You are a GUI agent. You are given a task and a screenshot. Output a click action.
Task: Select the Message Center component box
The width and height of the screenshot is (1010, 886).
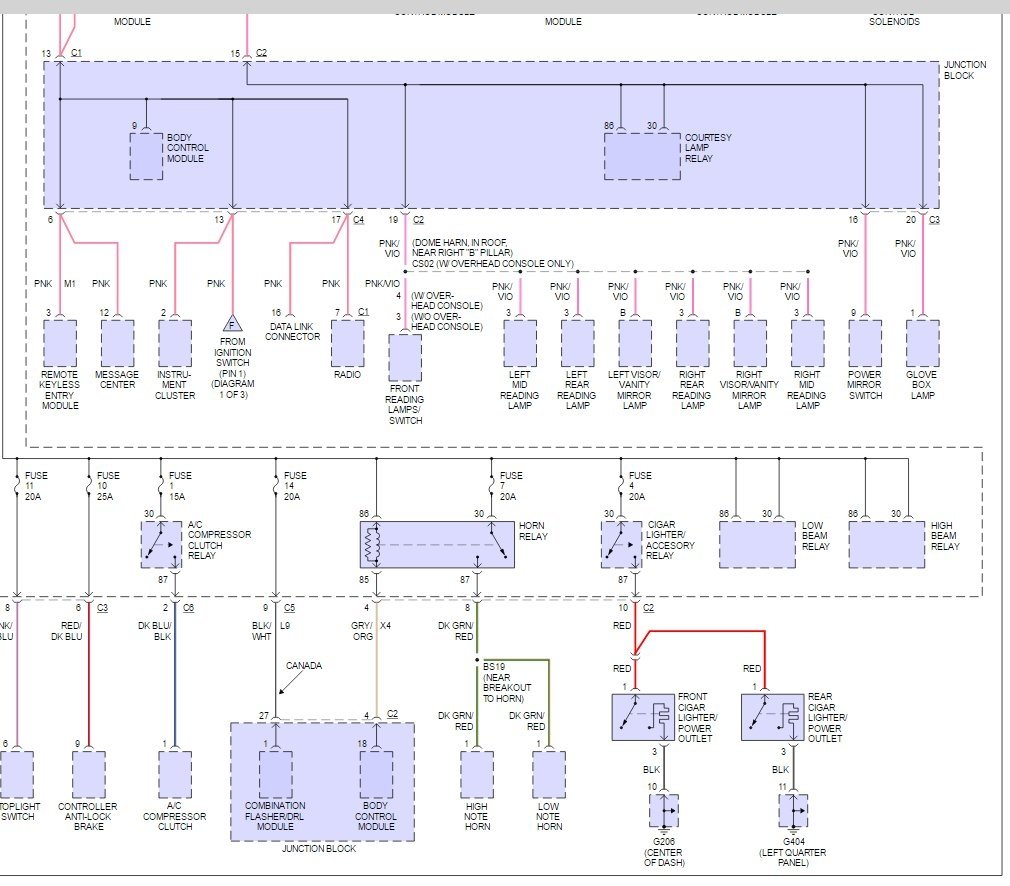pyautogui.click(x=117, y=343)
